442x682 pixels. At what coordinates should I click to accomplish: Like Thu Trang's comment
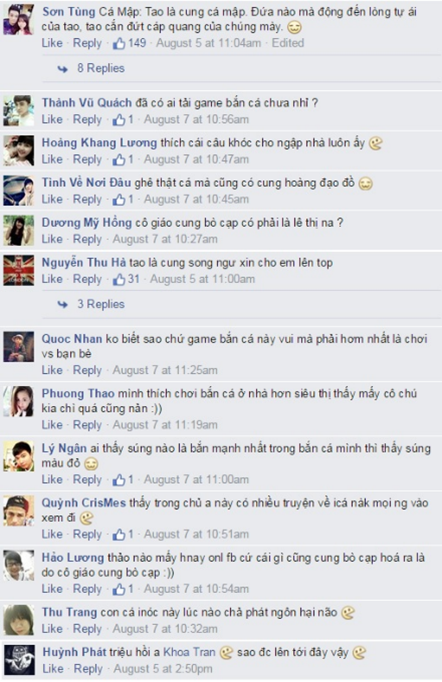52,629
